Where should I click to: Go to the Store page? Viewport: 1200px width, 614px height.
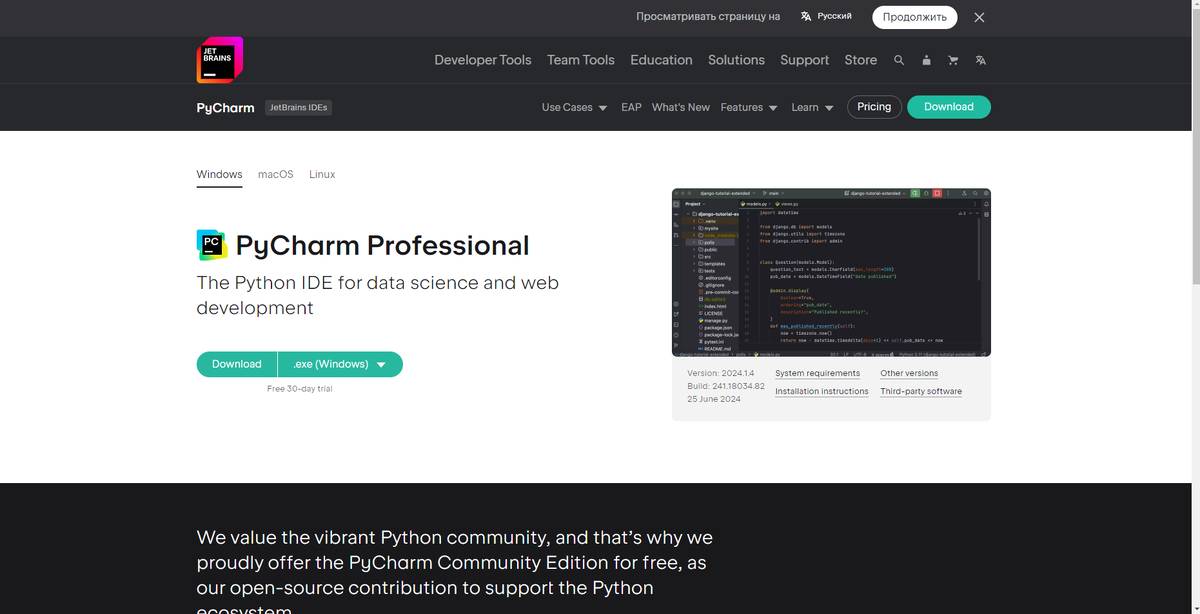(x=860, y=60)
